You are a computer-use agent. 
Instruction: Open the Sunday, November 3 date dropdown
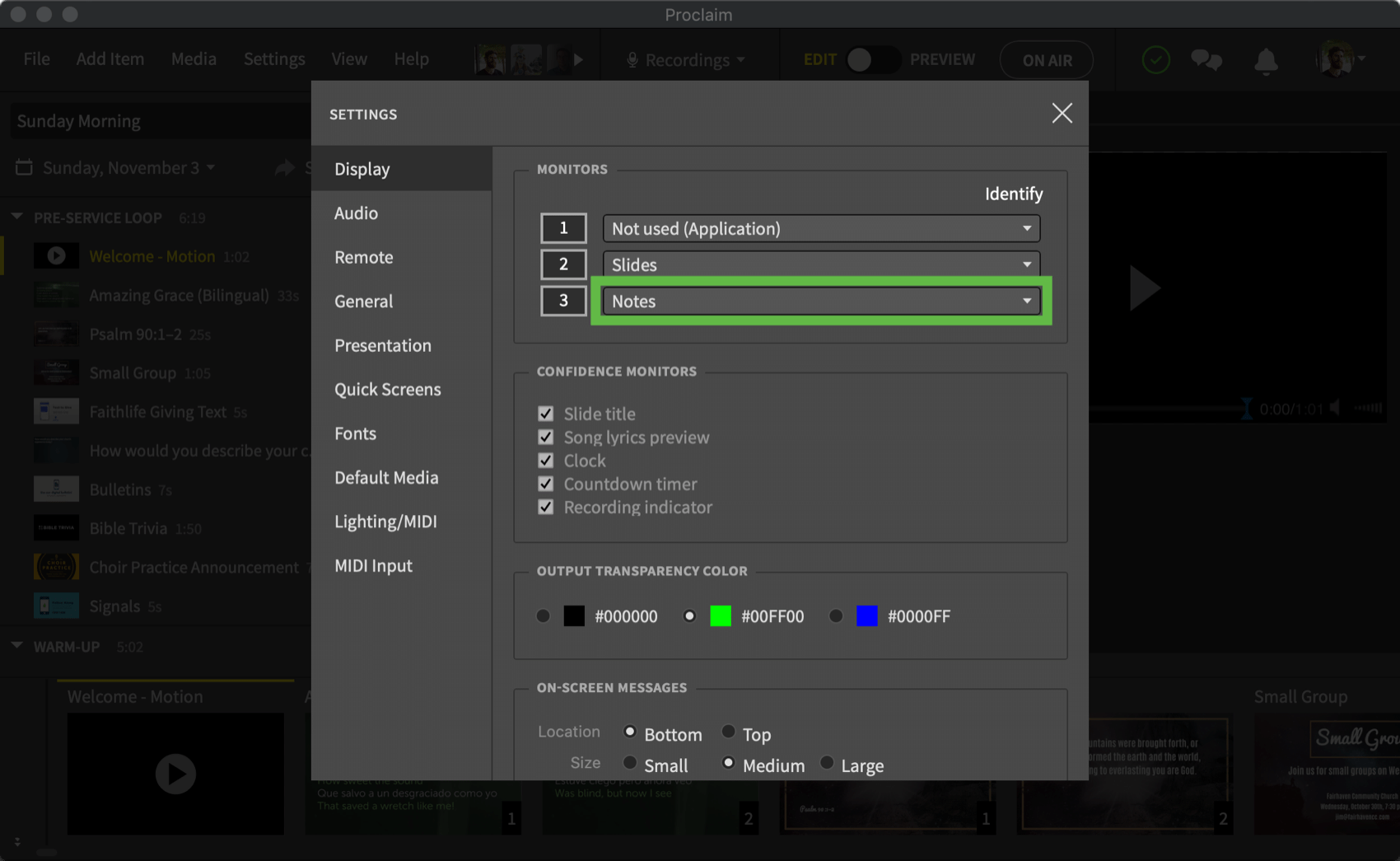pyautogui.click(x=128, y=167)
